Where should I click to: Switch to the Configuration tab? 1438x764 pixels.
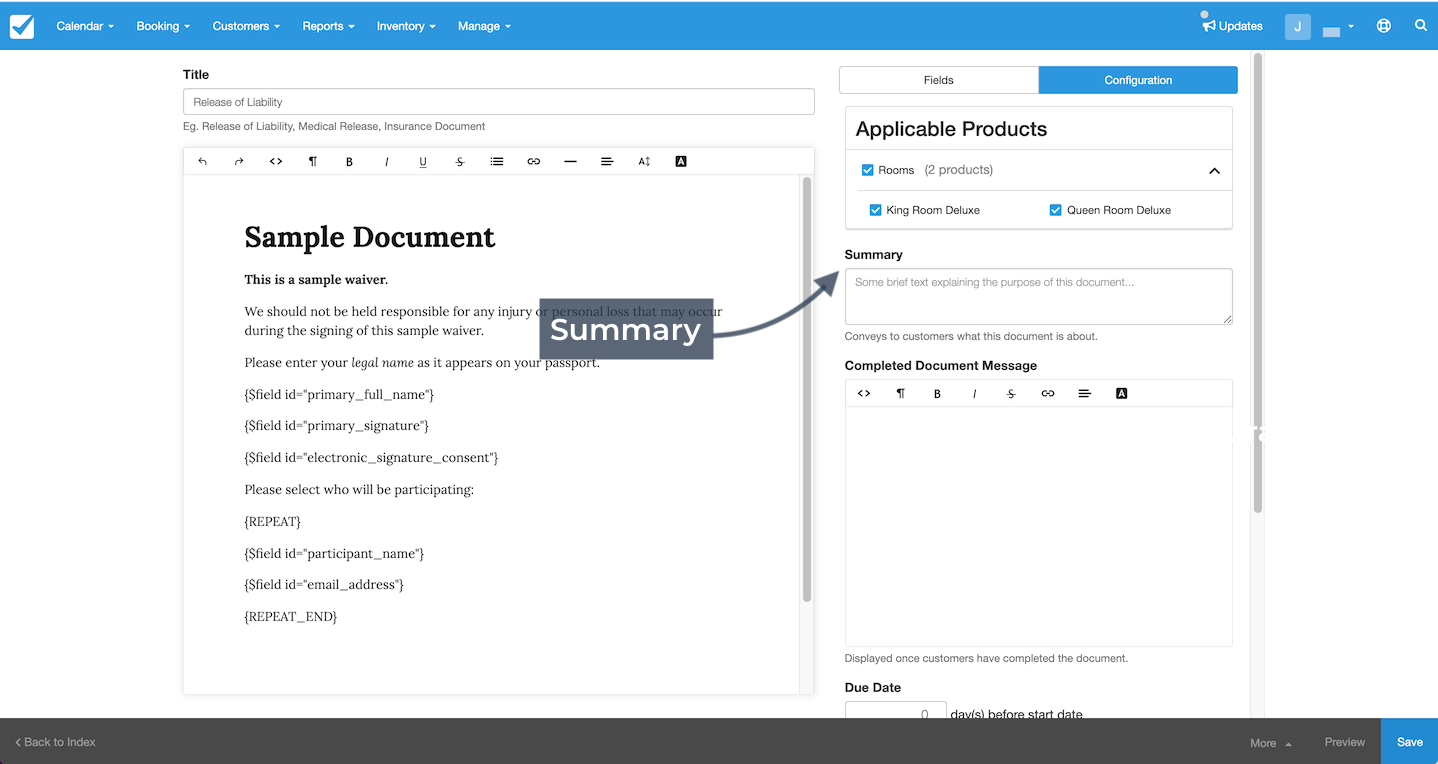pyautogui.click(x=1138, y=80)
